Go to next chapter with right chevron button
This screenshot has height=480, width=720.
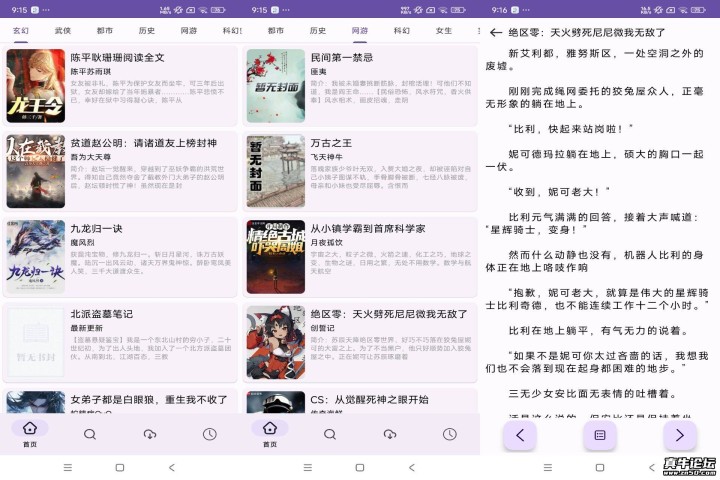point(679,435)
